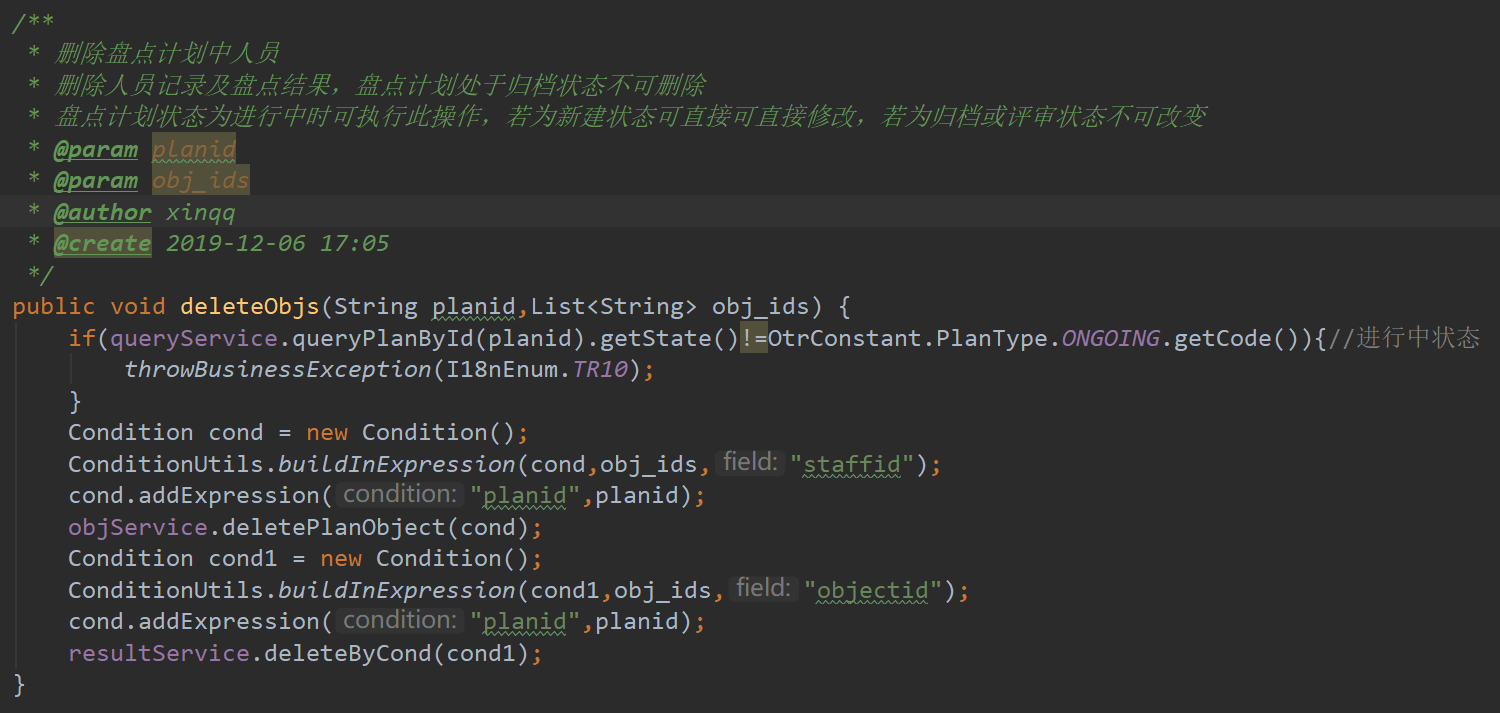Click the public keyword of the method

[54, 306]
